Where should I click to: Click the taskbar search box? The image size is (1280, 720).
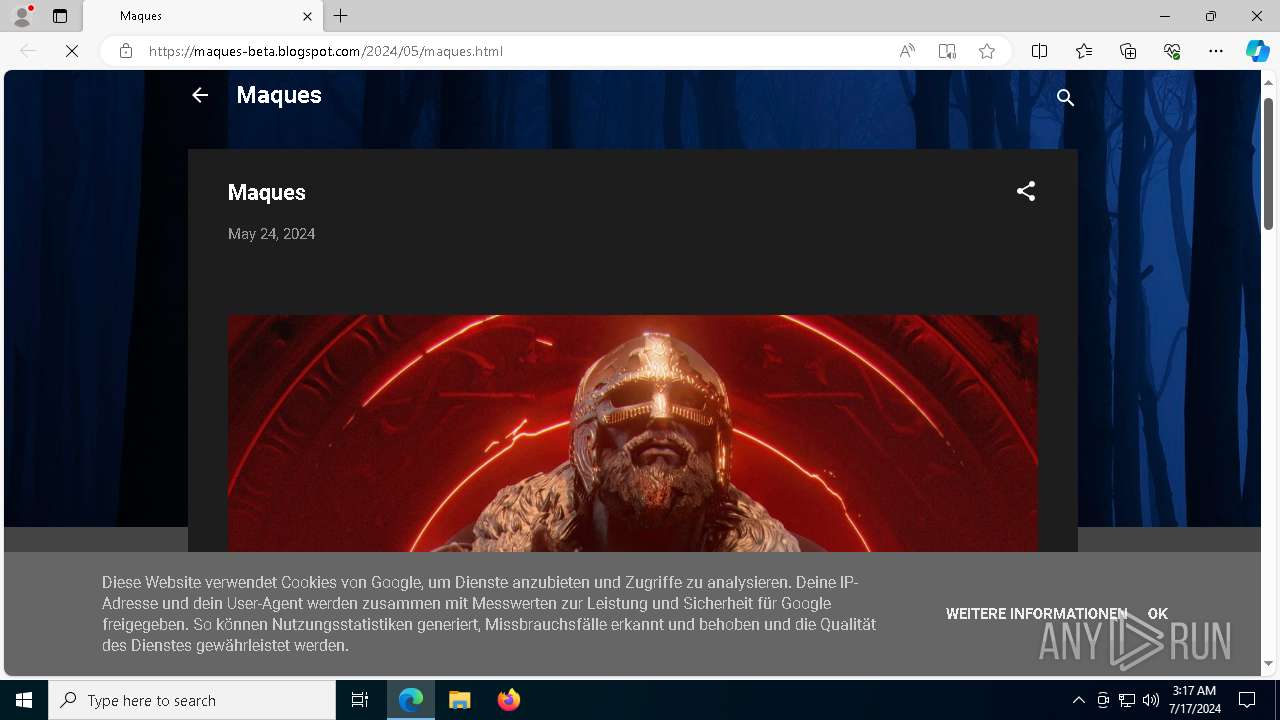192,700
